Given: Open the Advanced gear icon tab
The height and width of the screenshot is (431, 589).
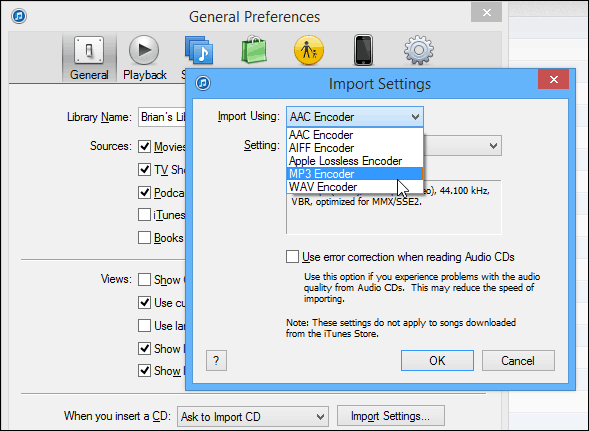Looking at the screenshot, I should [419, 50].
